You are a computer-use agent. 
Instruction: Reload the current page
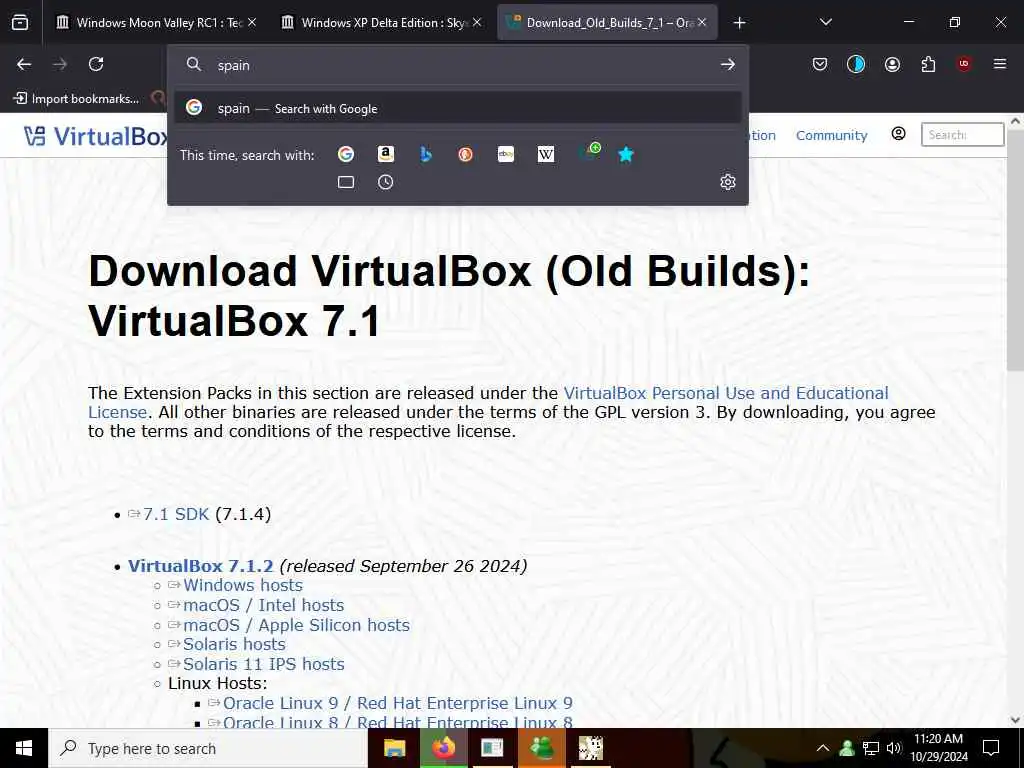(x=96, y=64)
